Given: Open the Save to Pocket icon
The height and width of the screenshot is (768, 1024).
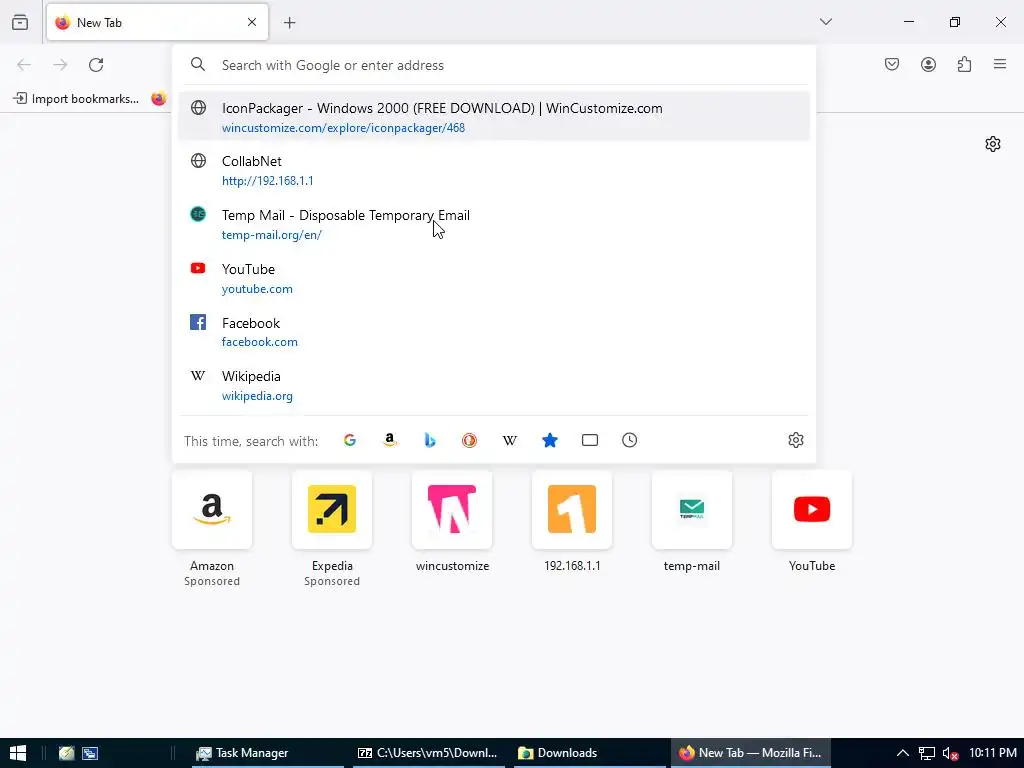Looking at the screenshot, I should click(x=892, y=64).
